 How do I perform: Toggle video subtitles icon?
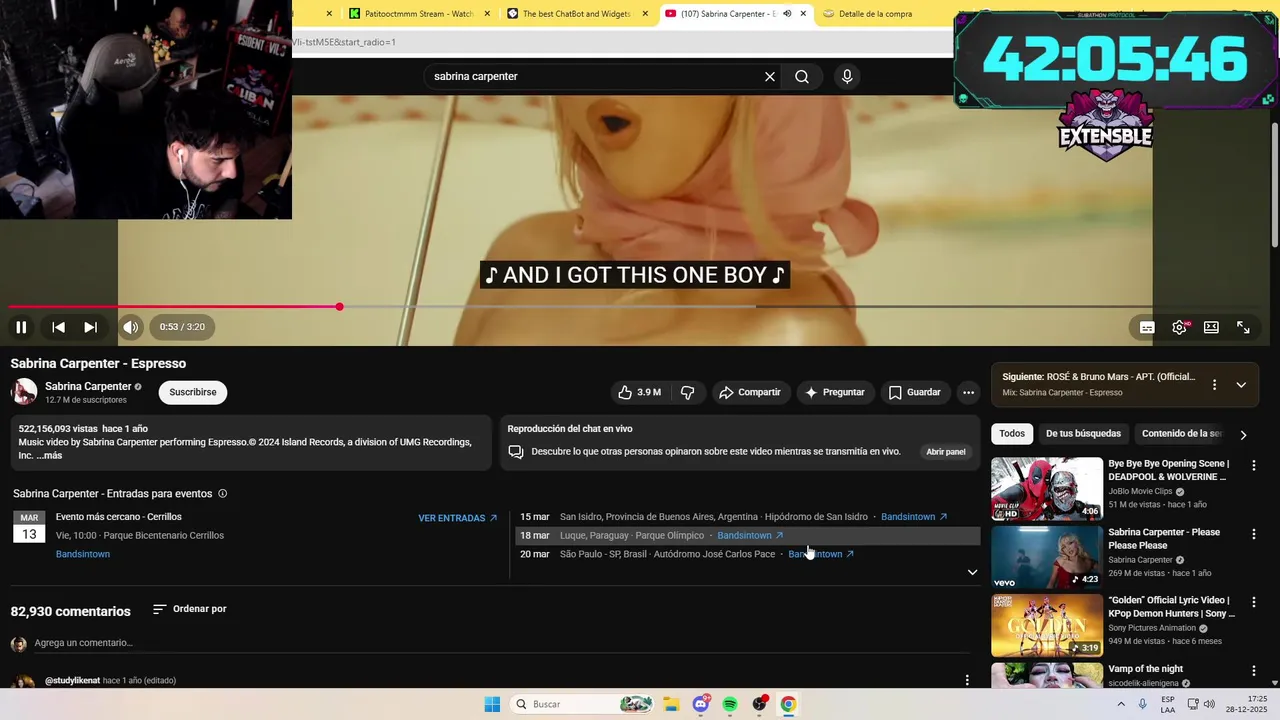click(1147, 327)
